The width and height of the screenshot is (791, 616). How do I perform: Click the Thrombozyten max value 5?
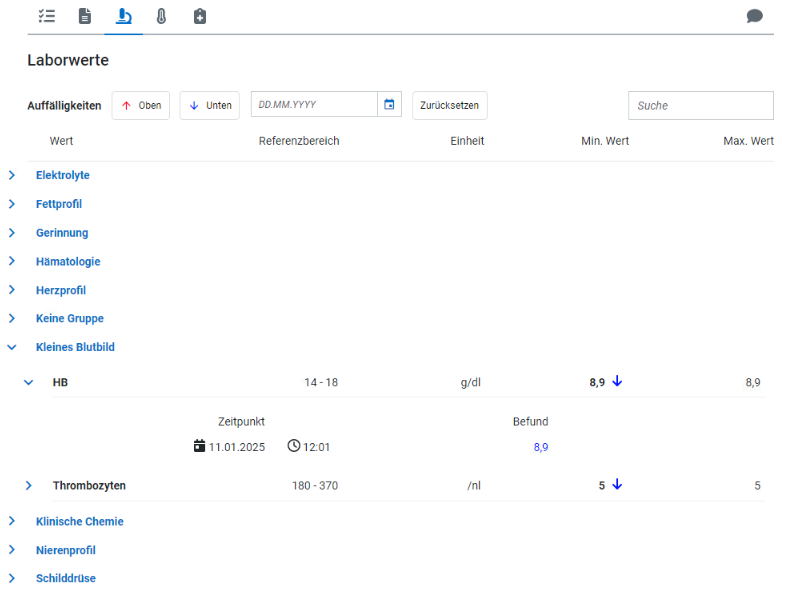tap(757, 485)
